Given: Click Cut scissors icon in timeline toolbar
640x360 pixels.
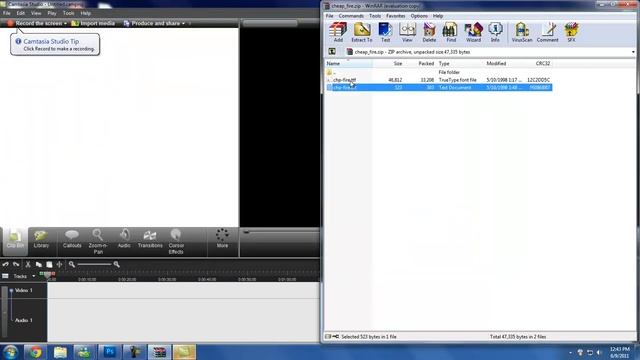Looking at the screenshot, I should pyautogui.click(x=28, y=264).
